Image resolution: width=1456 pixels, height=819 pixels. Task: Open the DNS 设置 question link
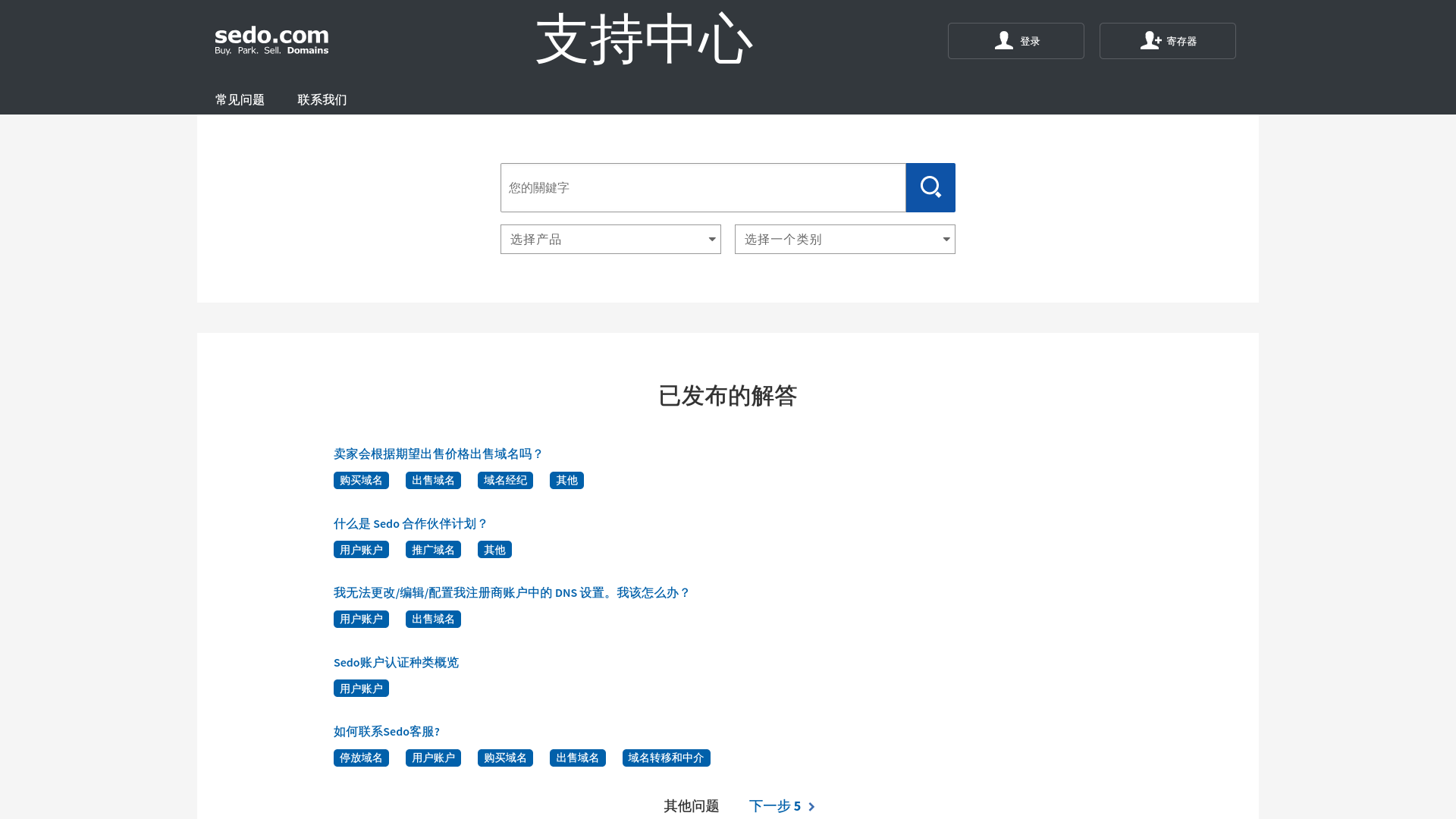click(x=512, y=592)
